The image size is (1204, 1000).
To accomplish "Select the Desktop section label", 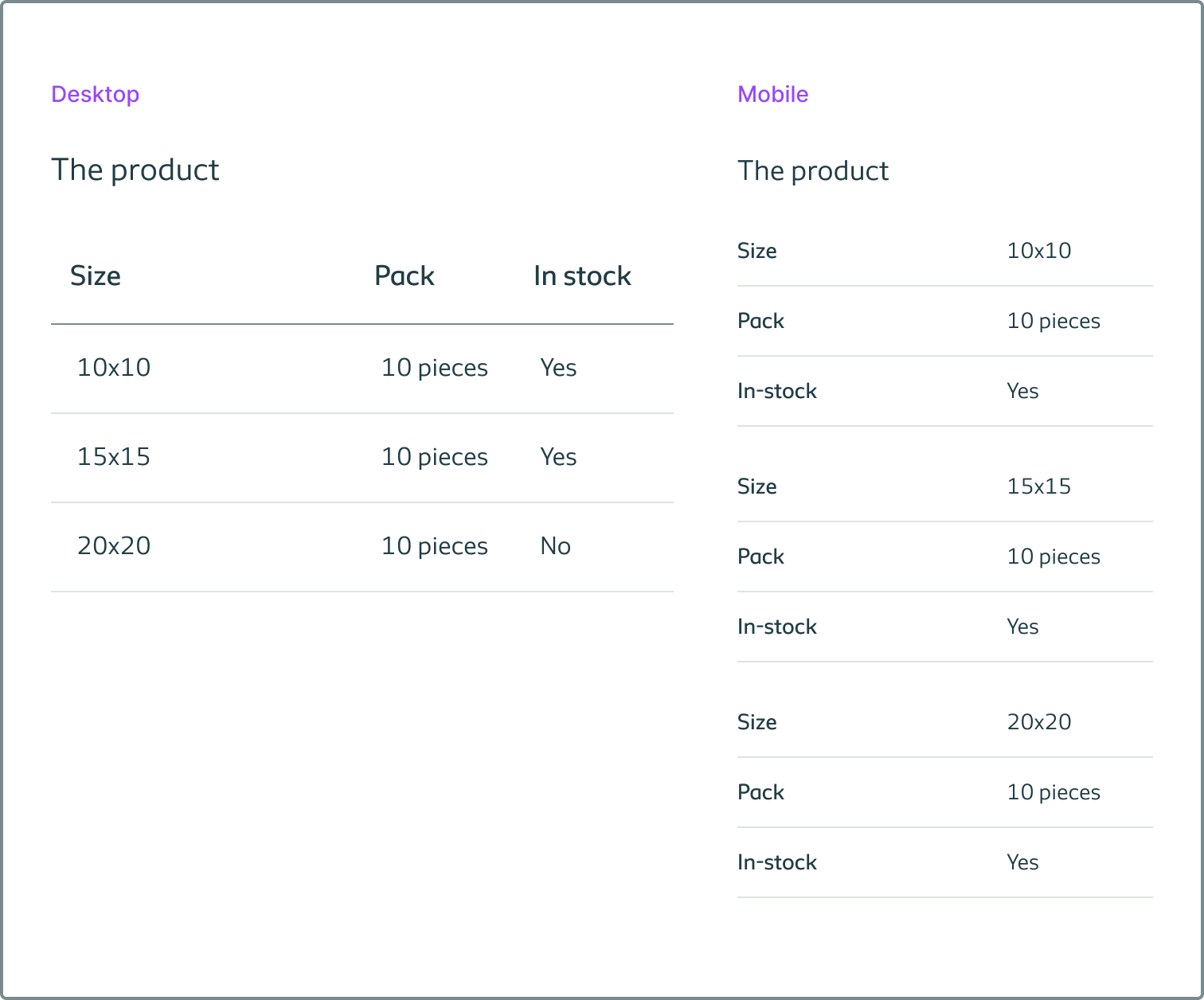I will coord(95,94).
